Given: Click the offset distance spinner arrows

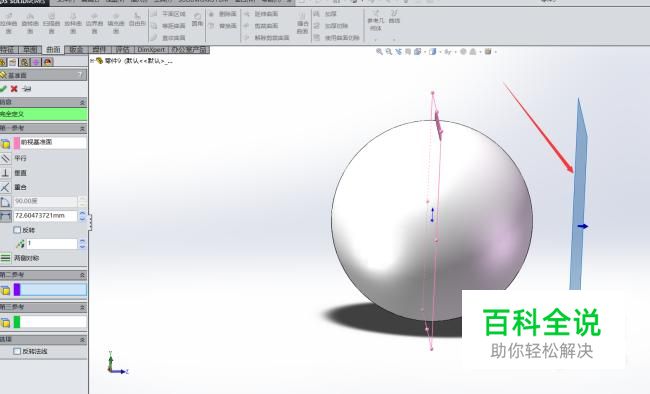Looking at the screenshot, I should (82, 216).
